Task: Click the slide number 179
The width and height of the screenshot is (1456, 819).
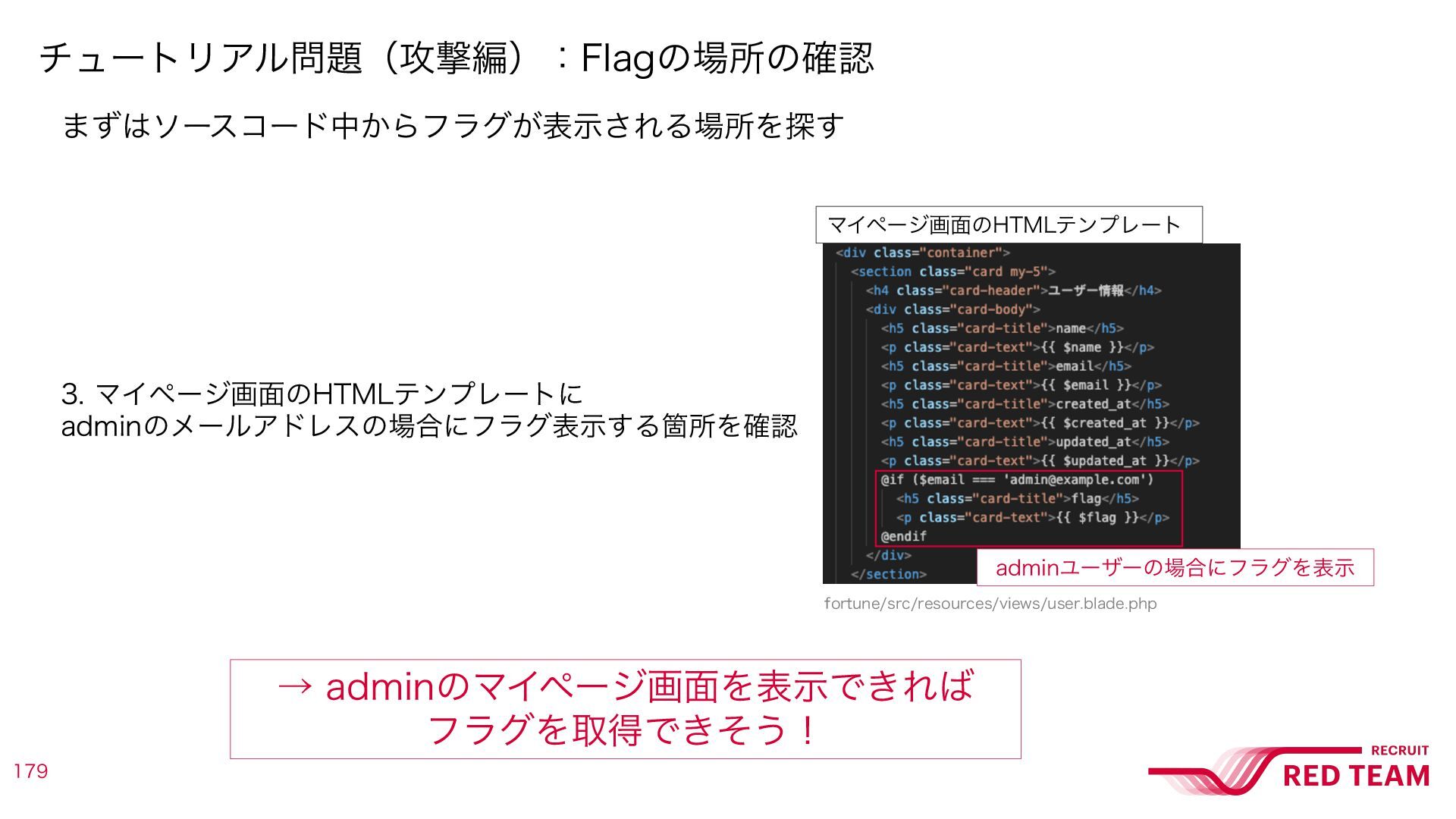Action: point(30,771)
